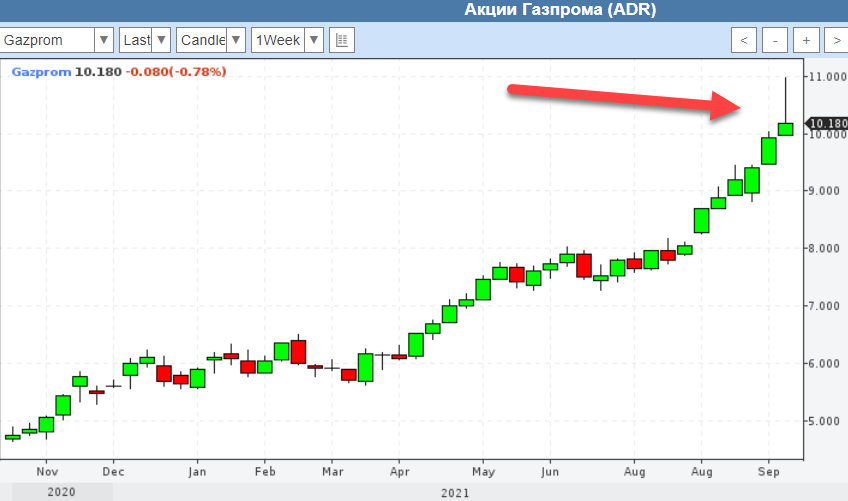
Task: Click the Sep label on time axis
Action: click(768, 470)
